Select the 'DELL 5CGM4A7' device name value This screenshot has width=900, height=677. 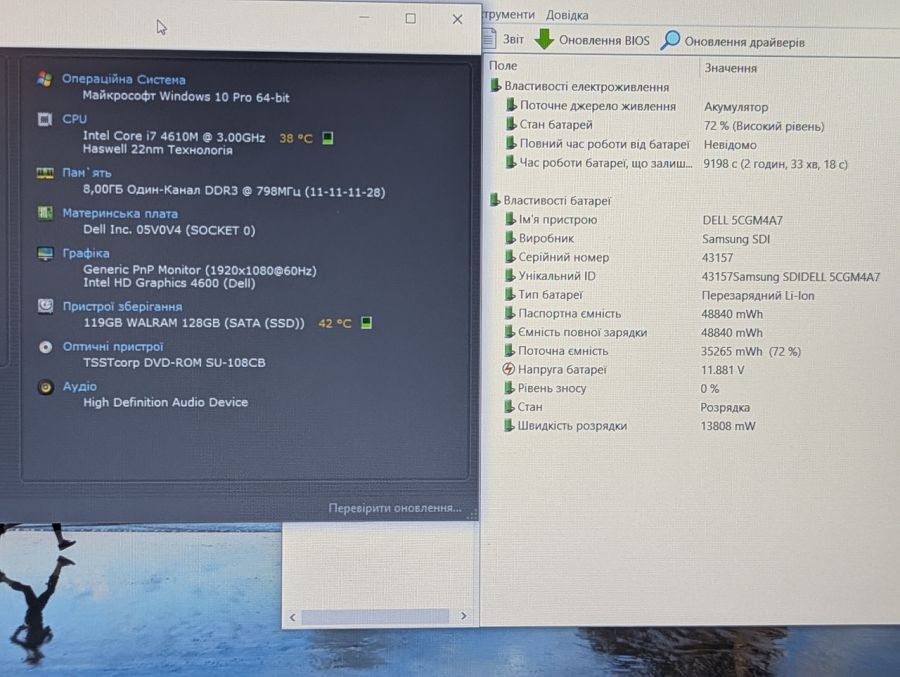coord(742,220)
